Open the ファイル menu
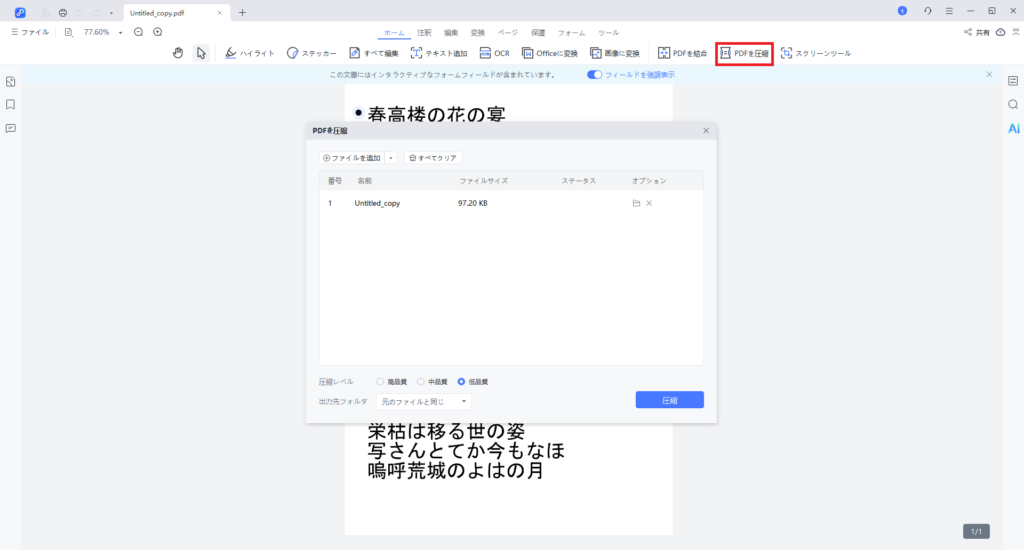The image size is (1024, 550). coord(29,32)
